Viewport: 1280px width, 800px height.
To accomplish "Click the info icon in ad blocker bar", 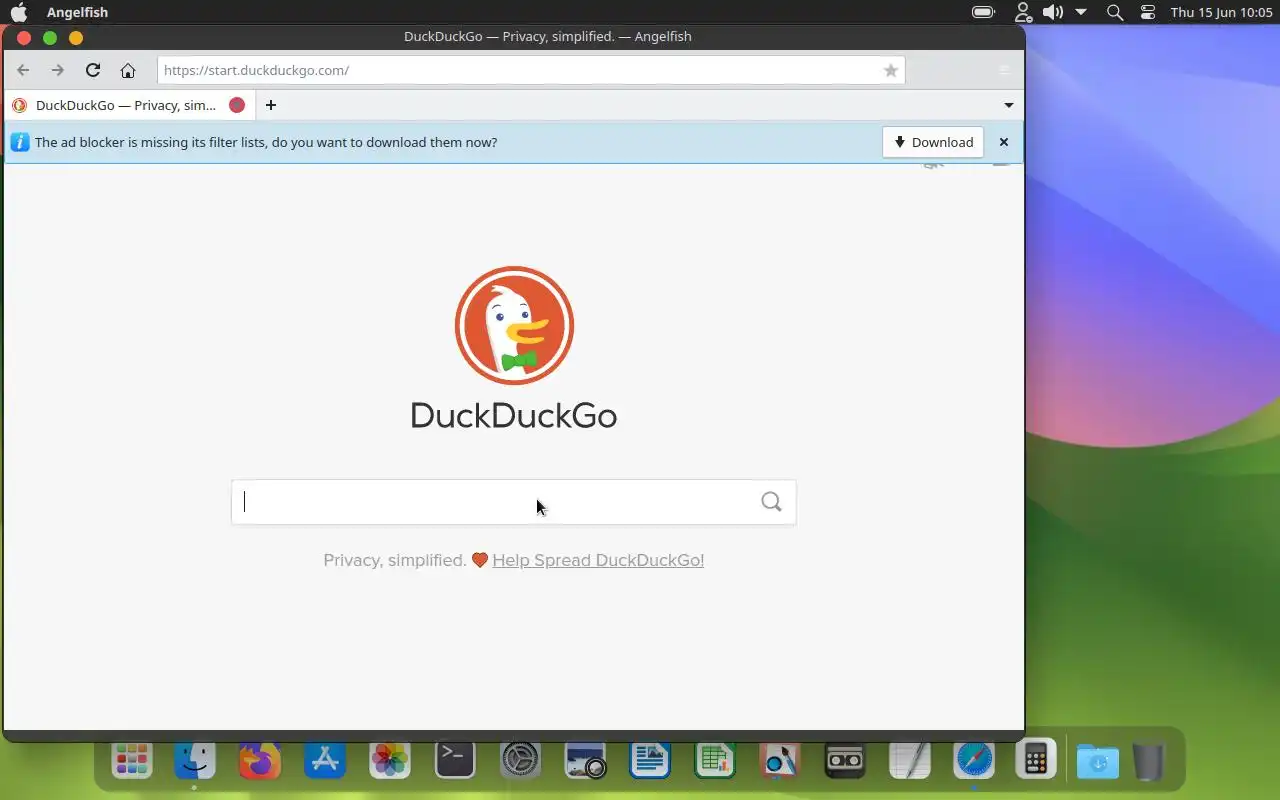I will click(19, 142).
